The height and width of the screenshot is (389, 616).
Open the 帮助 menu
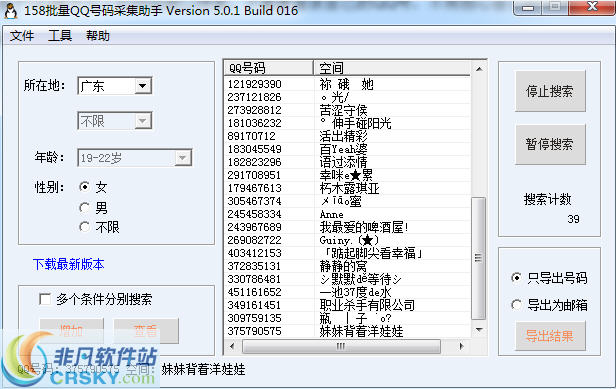pyautogui.click(x=98, y=36)
